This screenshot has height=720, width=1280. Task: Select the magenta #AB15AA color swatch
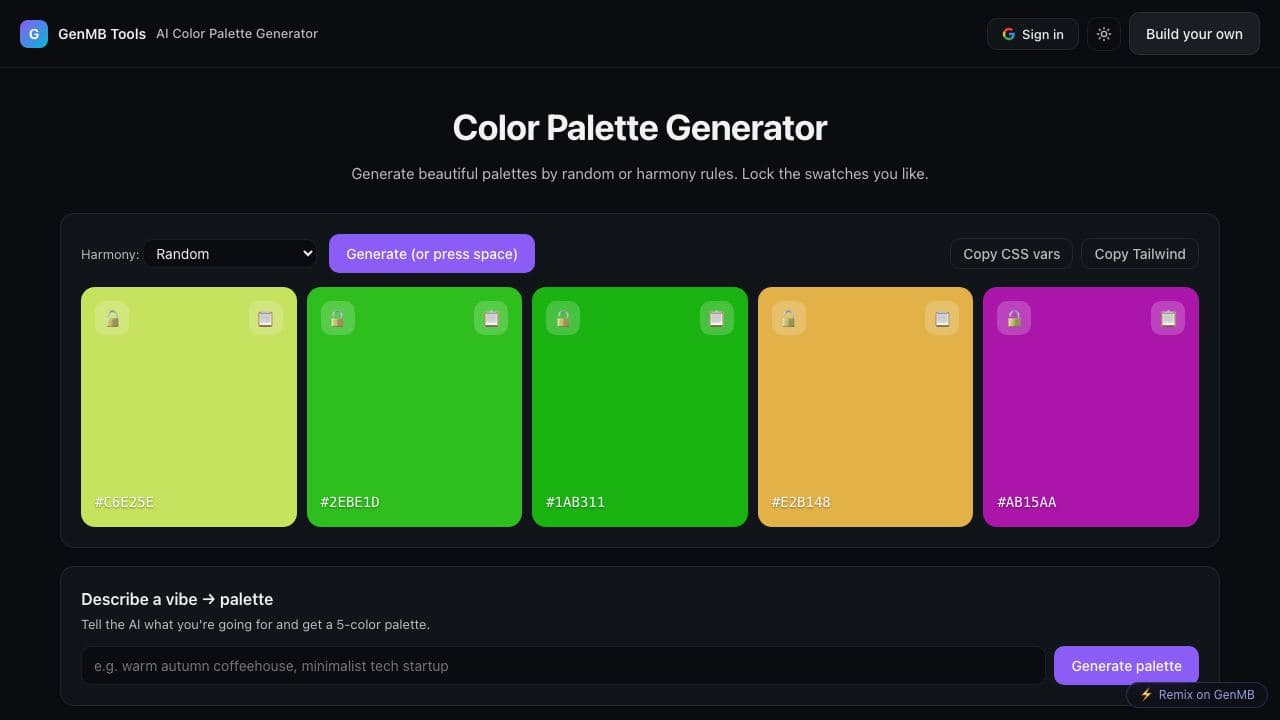1091,407
